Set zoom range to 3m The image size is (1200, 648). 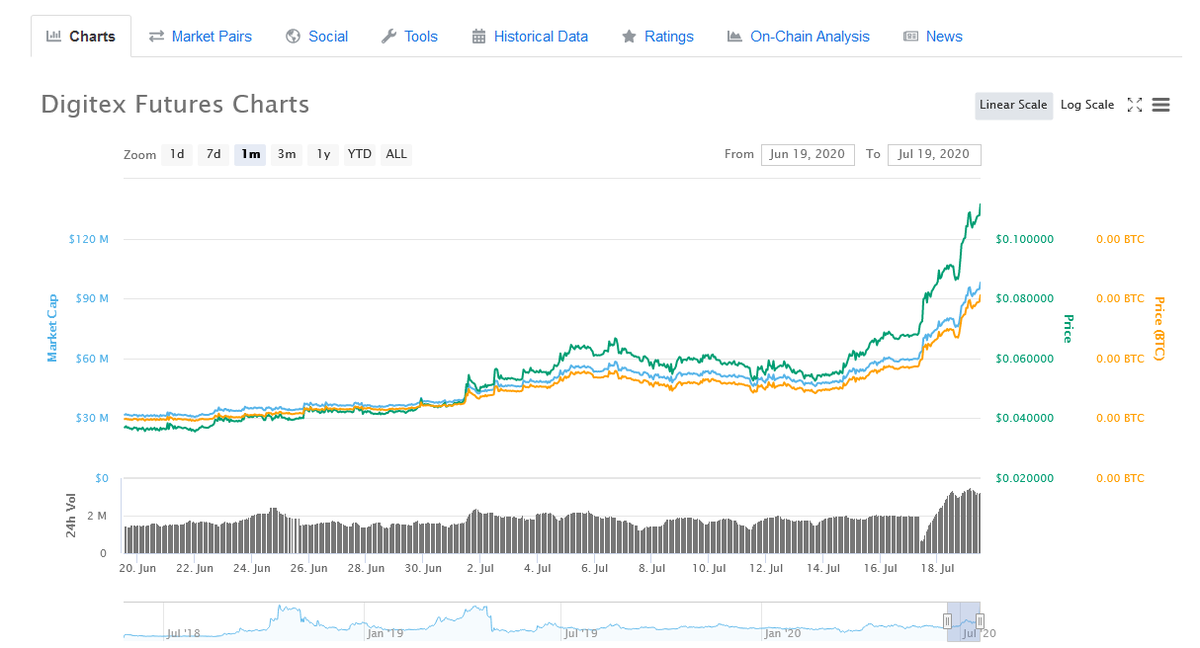(x=287, y=154)
